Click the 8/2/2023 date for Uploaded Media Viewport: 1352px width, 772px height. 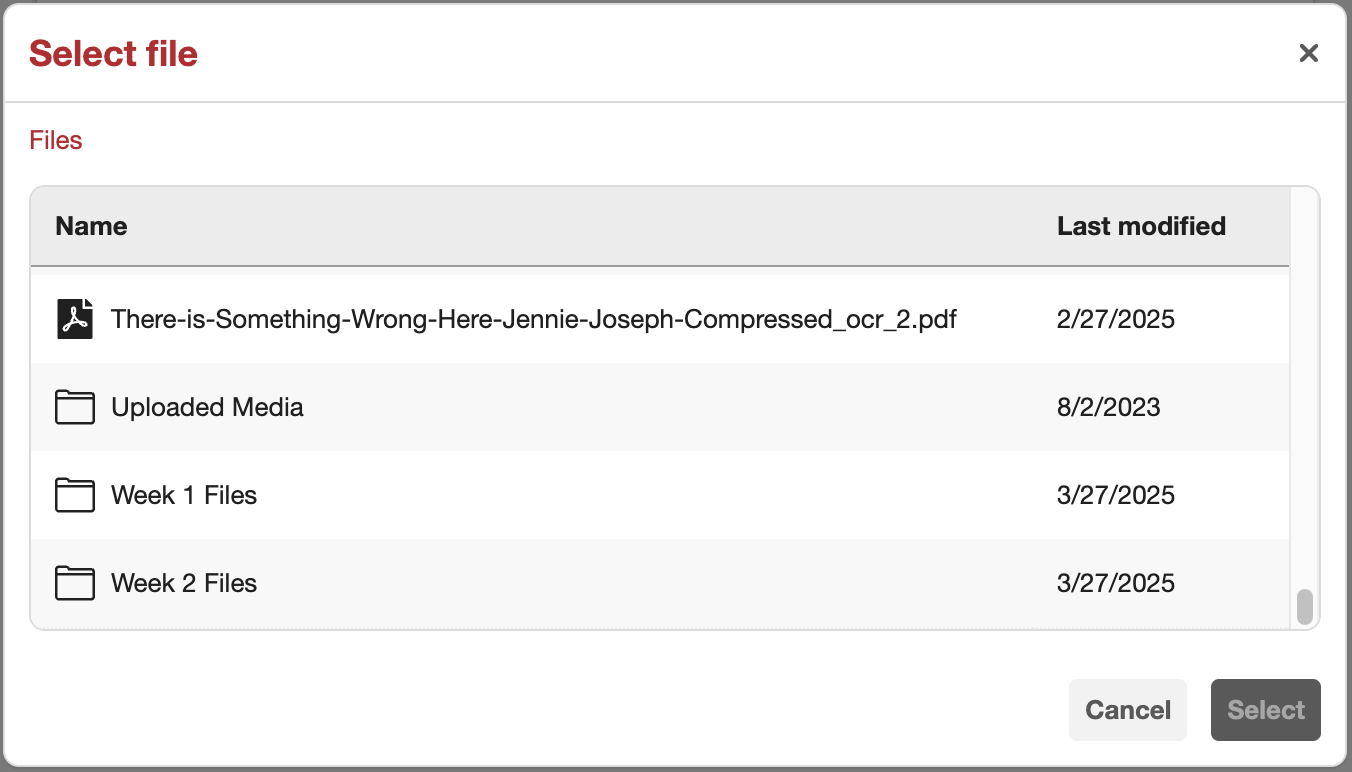1108,407
